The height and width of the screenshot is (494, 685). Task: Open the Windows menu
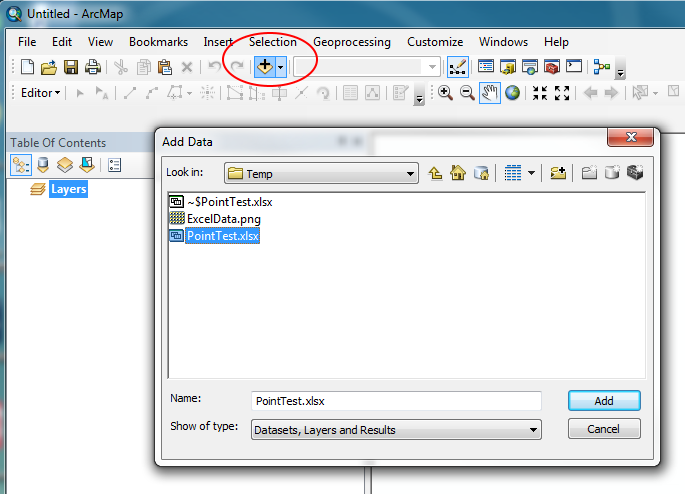503,42
